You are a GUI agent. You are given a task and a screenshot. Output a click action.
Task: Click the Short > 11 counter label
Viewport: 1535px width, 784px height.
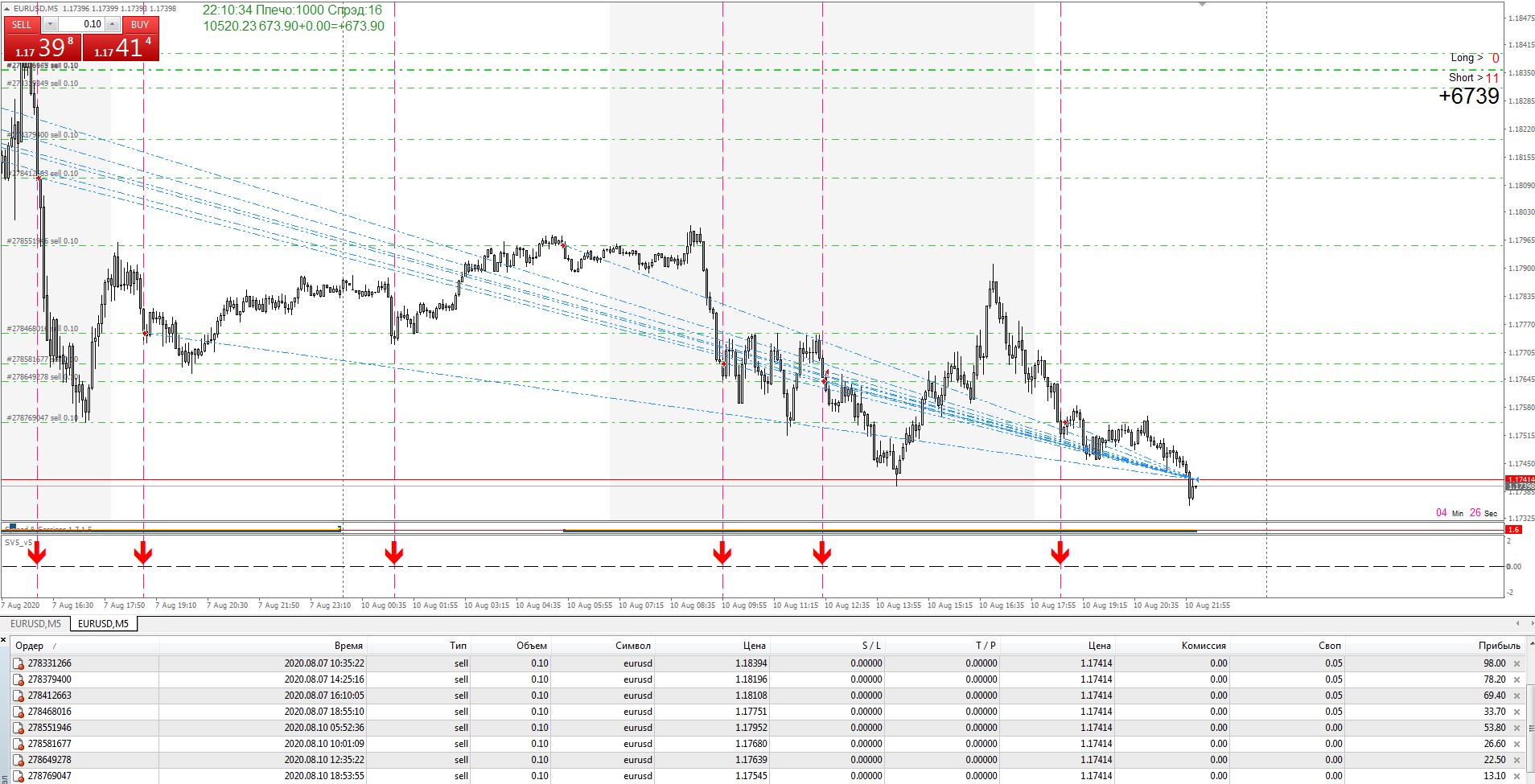point(1474,78)
